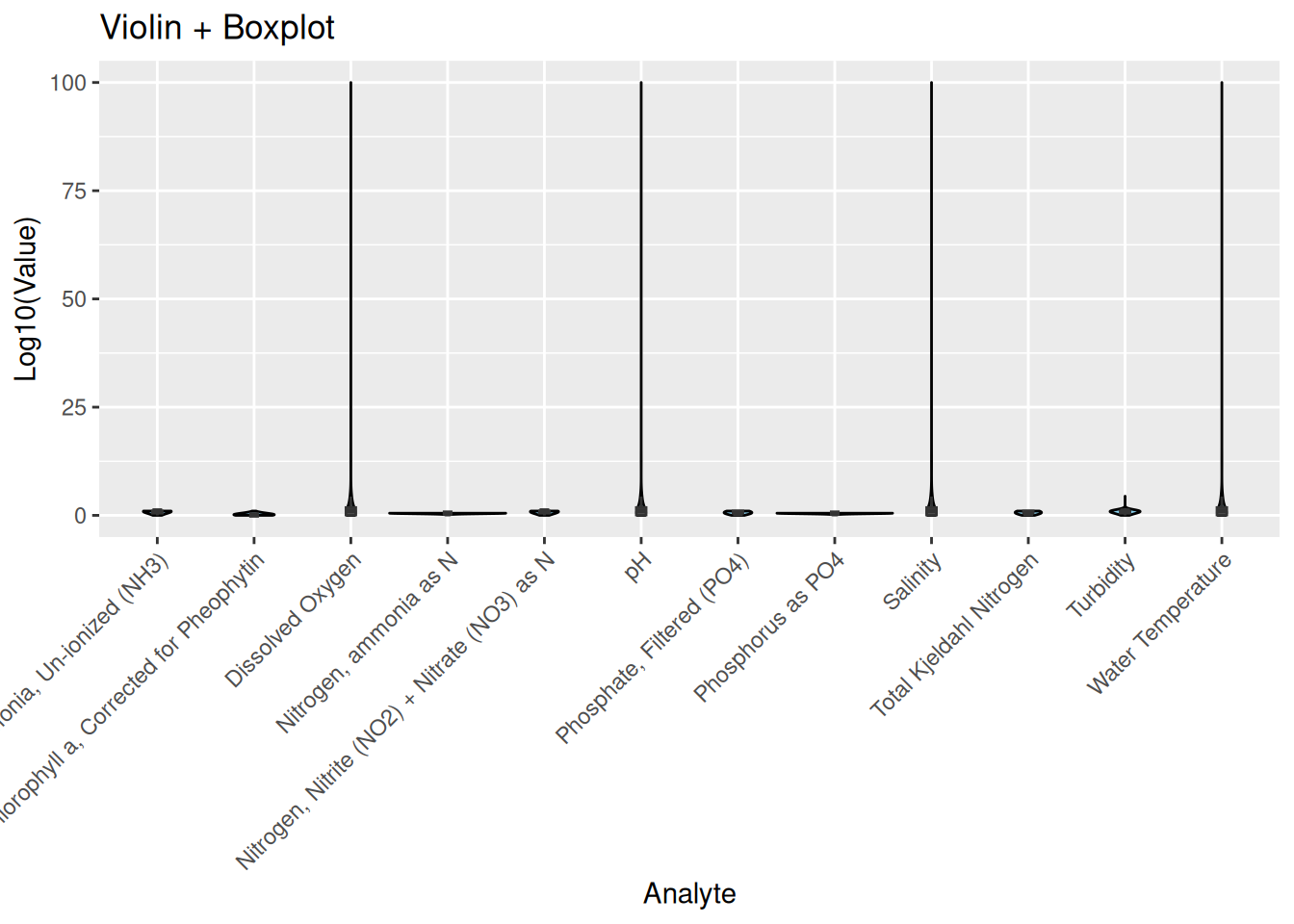Click the "Violin + Boxplot" chart title
This screenshot has height=924, width=1294.
tap(218, 28)
